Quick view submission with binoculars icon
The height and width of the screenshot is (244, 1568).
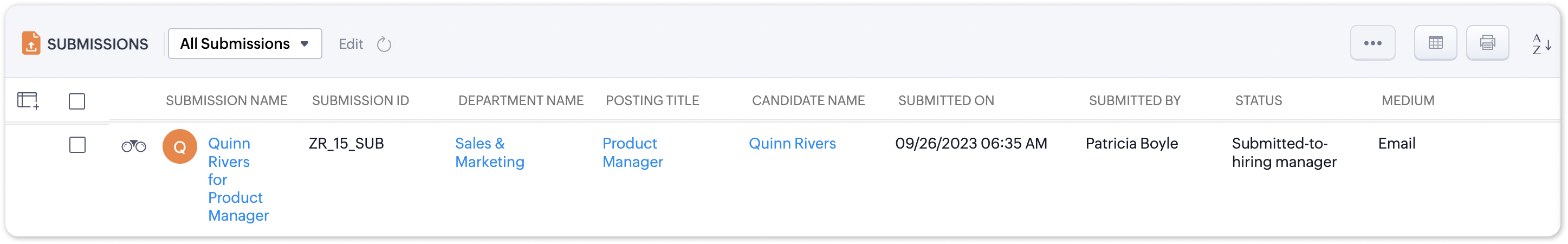pyautogui.click(x=133, y=146)
